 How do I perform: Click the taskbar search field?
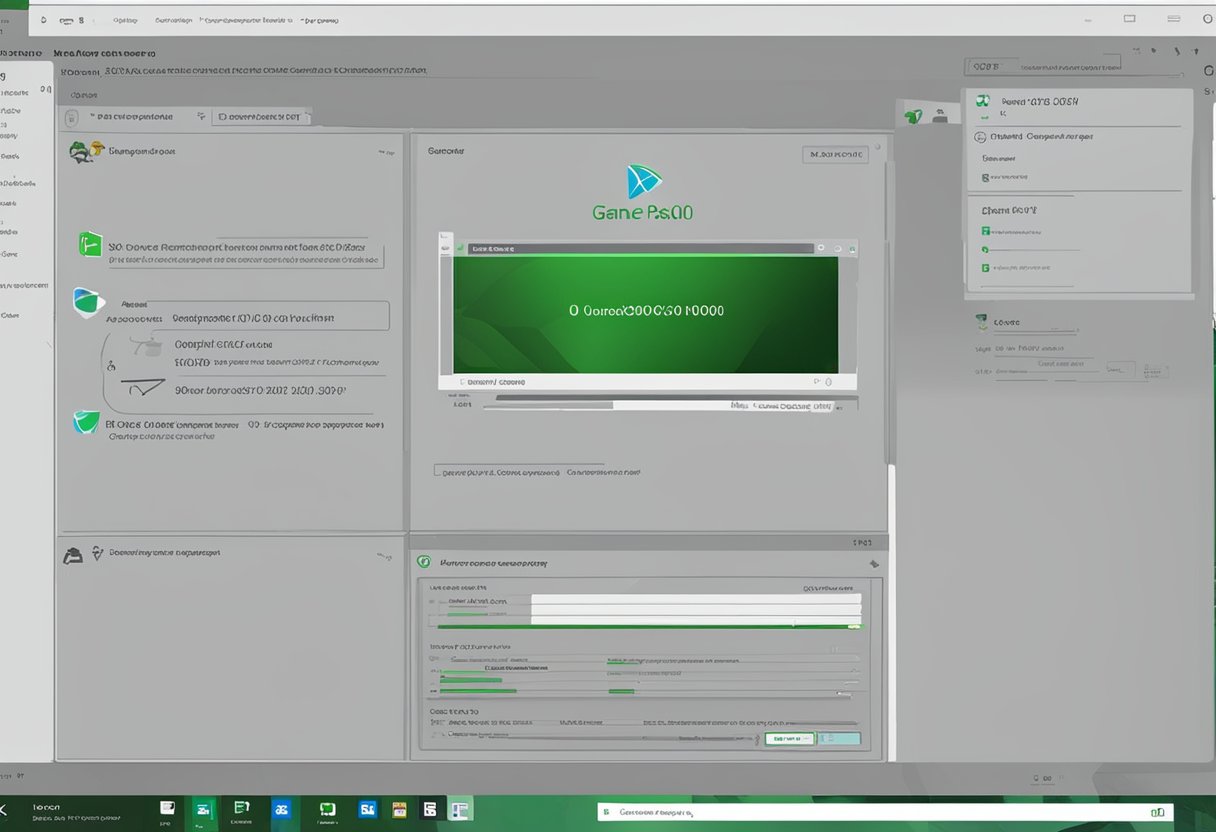tap(880, 812)
